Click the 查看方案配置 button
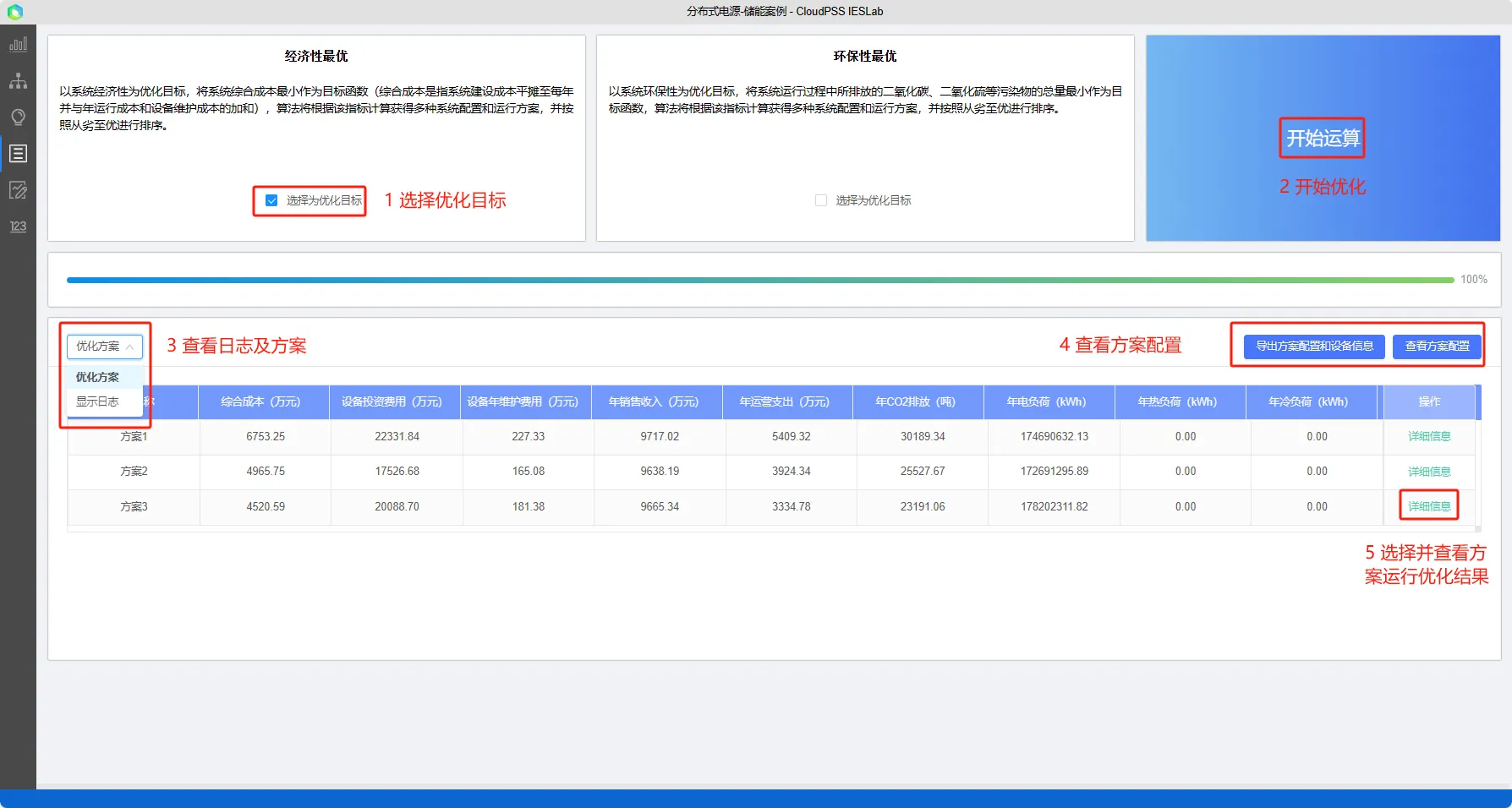This screenshot has width=1512, height=808. [1437, 347]
